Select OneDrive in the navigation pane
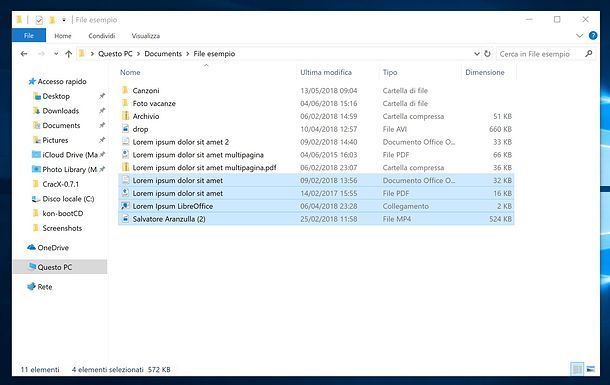This screenshot has height=385, width=610. tap(53, 248)
